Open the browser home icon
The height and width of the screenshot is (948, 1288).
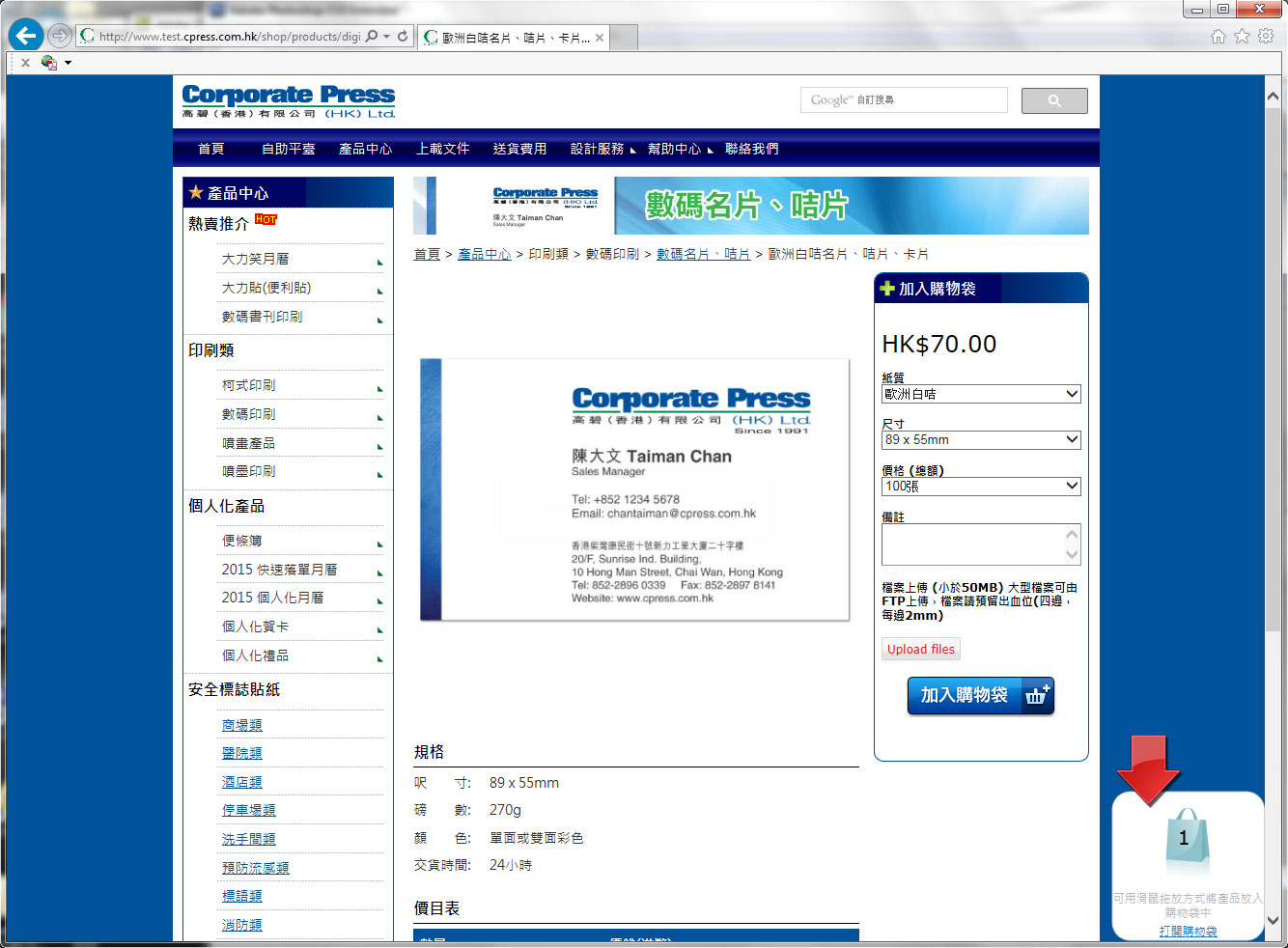[x=1218, y=36]
